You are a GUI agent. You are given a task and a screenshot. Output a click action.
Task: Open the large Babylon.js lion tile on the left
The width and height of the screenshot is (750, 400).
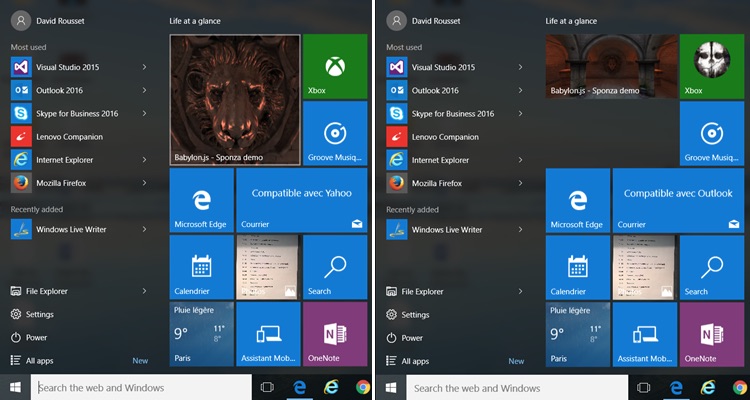point(235,99)
